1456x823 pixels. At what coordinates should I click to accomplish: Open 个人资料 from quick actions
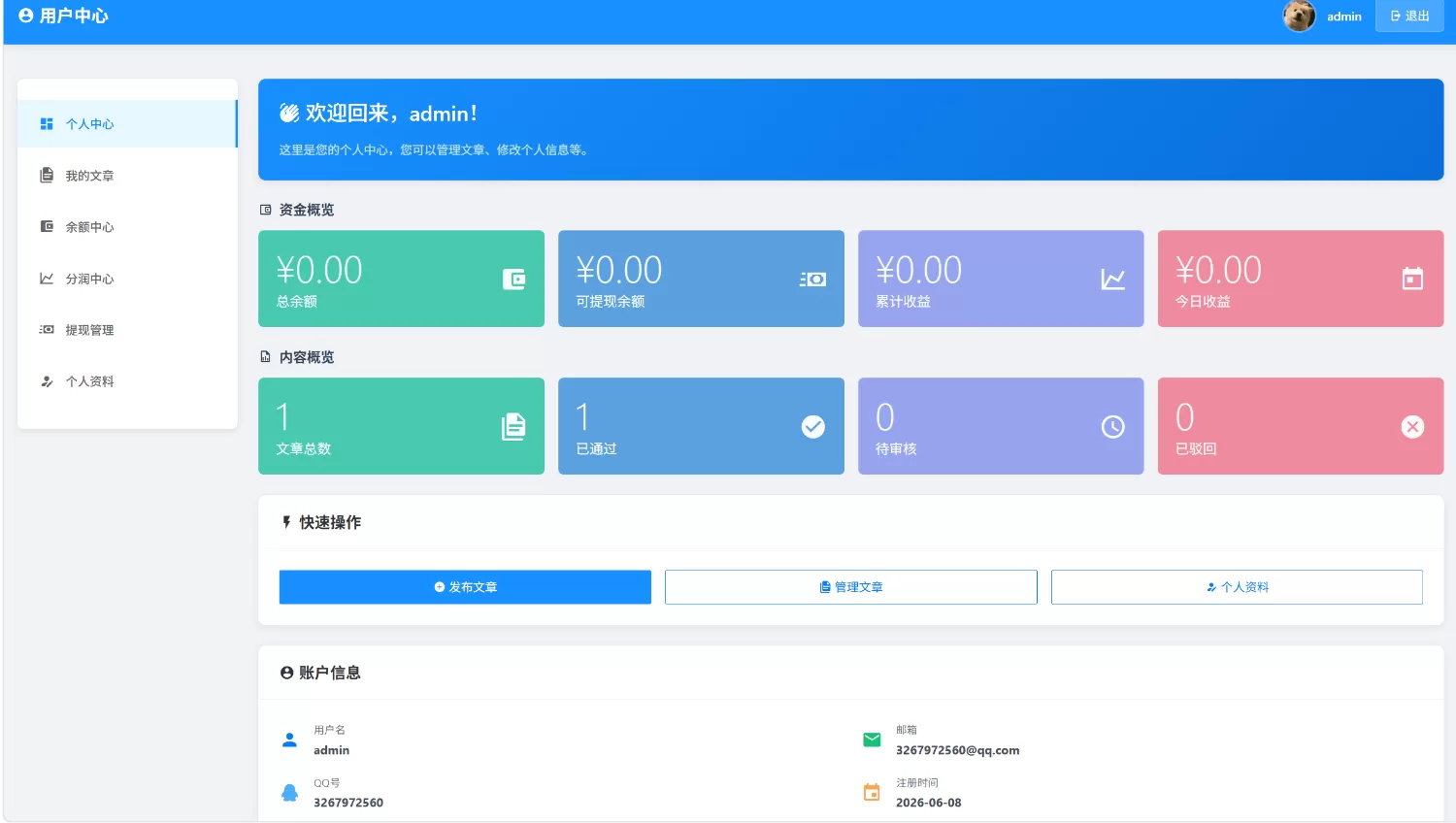point(1237,587)
